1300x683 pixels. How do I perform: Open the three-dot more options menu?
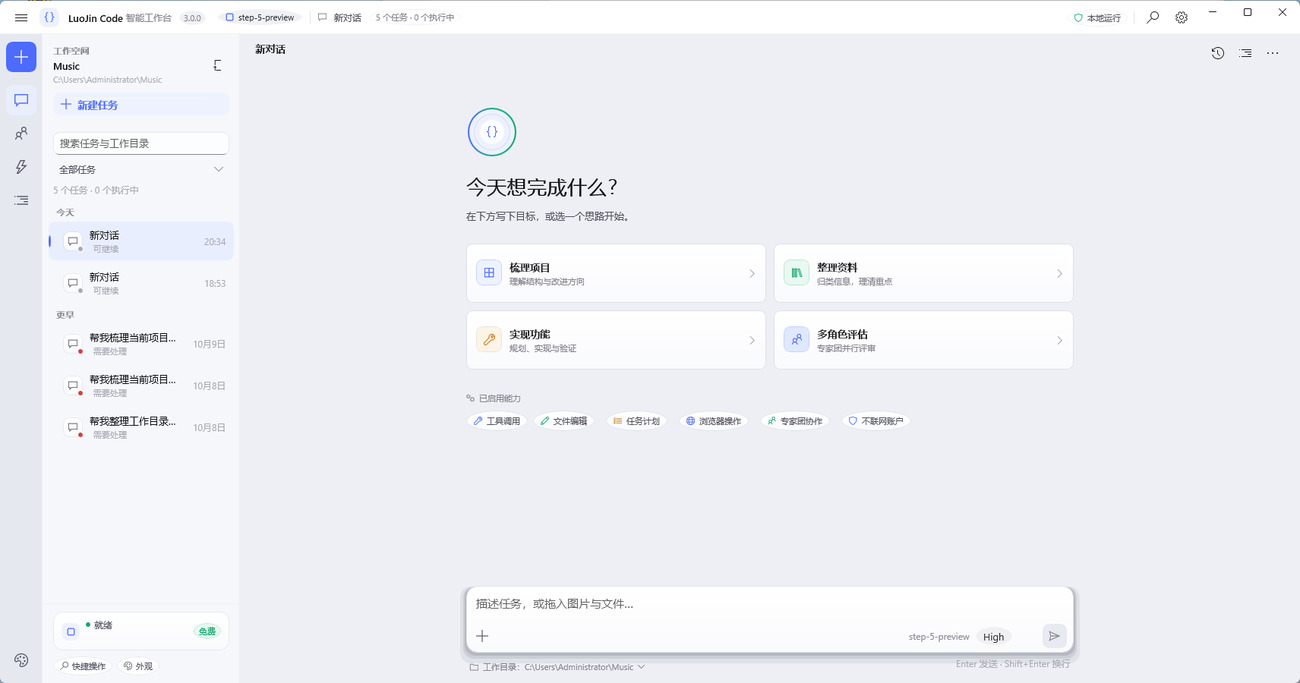click(x=1272, y=53)
